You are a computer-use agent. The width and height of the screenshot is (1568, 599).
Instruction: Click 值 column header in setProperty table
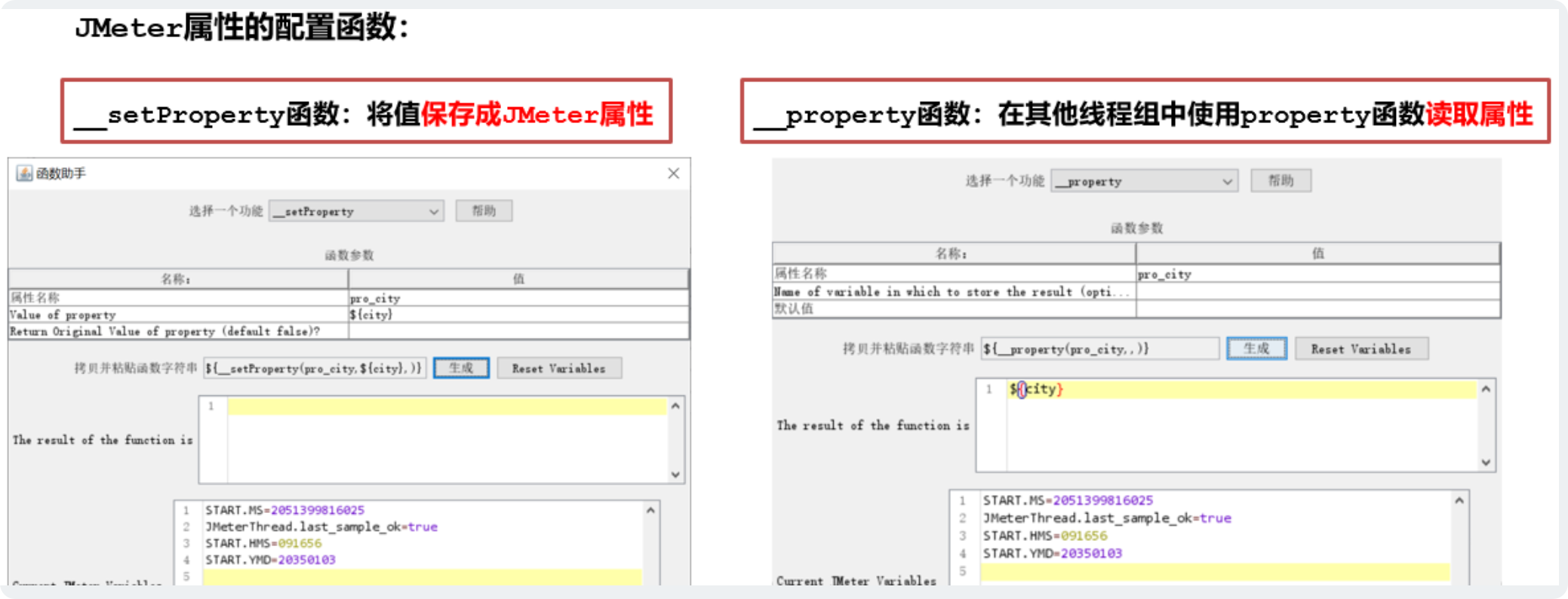click(518, 279)
